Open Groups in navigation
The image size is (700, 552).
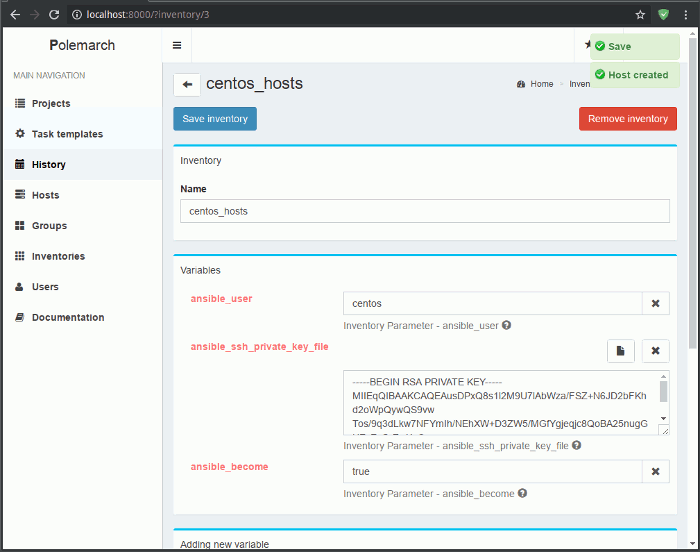coord(49,226)
